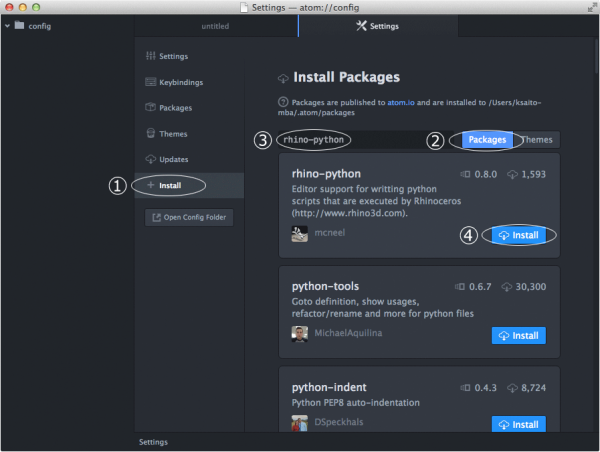This screenshot has width=600, height=452.
Task: Select the config folder icon
Action: tap(19, 26)
